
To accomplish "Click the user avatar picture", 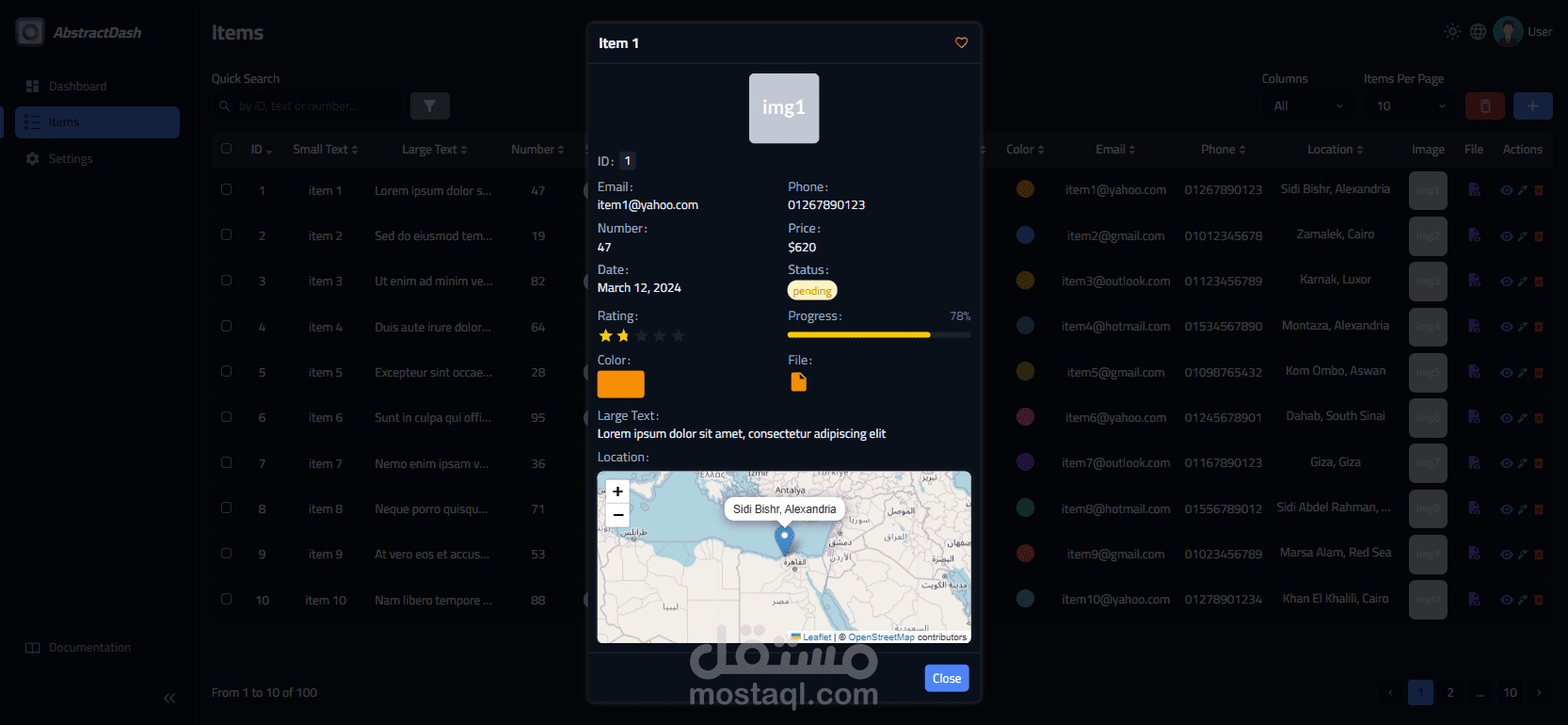I will [x=1508, y=31].
